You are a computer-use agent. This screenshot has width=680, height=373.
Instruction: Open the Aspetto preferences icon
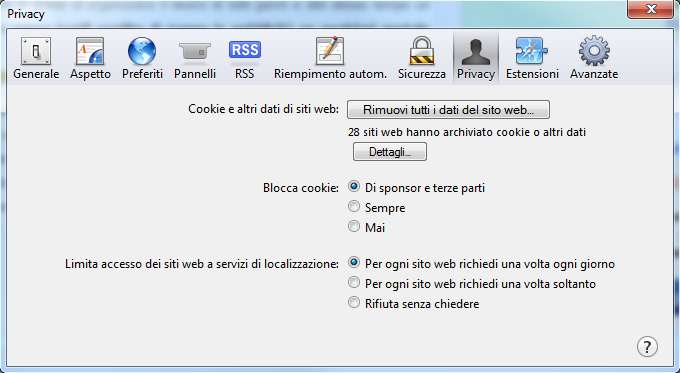coord(90,51)
